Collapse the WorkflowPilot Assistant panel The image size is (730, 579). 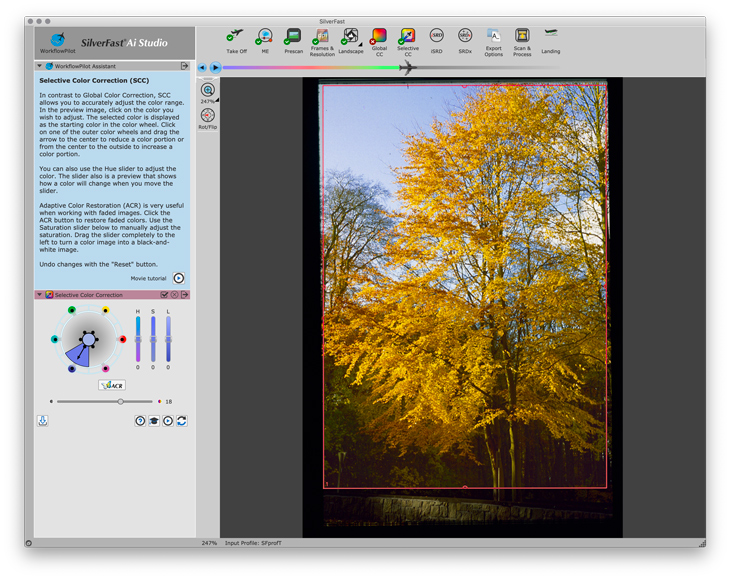click(x=39, y=66)
